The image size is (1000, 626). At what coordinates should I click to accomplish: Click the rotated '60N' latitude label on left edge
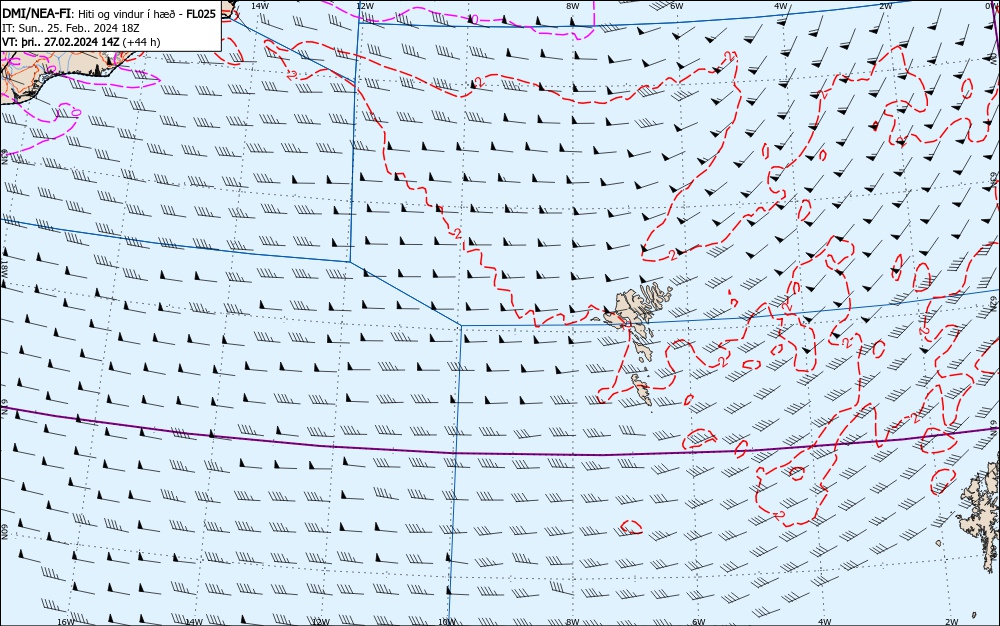[x=4, y=532]
